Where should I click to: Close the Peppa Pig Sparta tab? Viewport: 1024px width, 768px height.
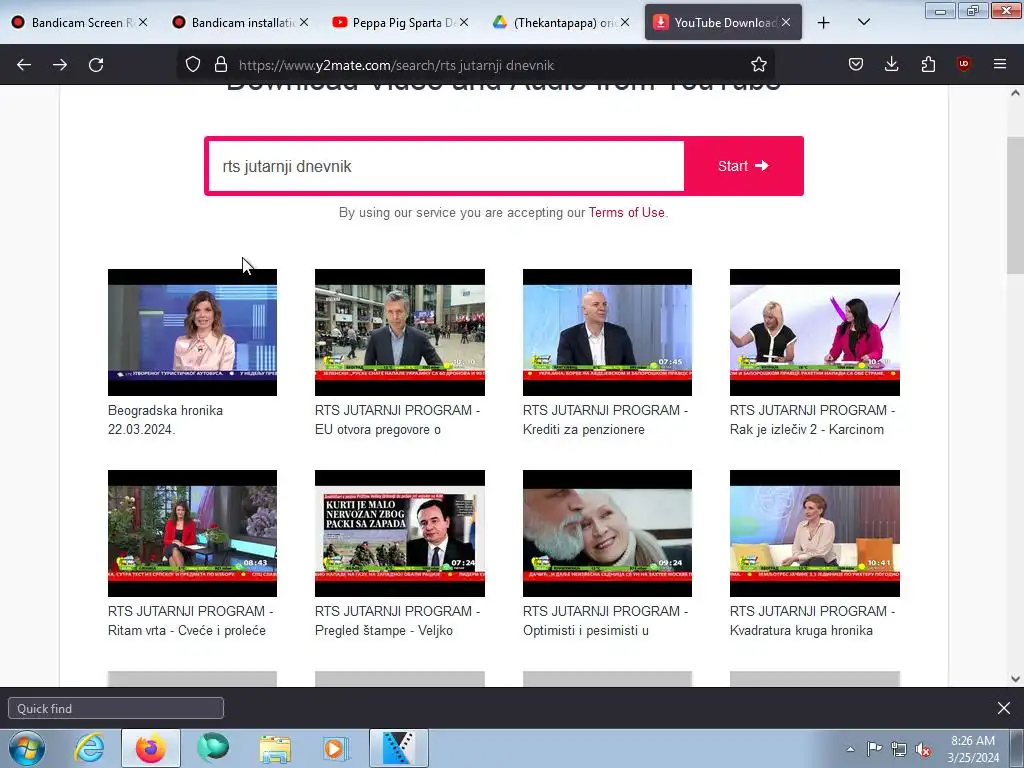point(464,23)
